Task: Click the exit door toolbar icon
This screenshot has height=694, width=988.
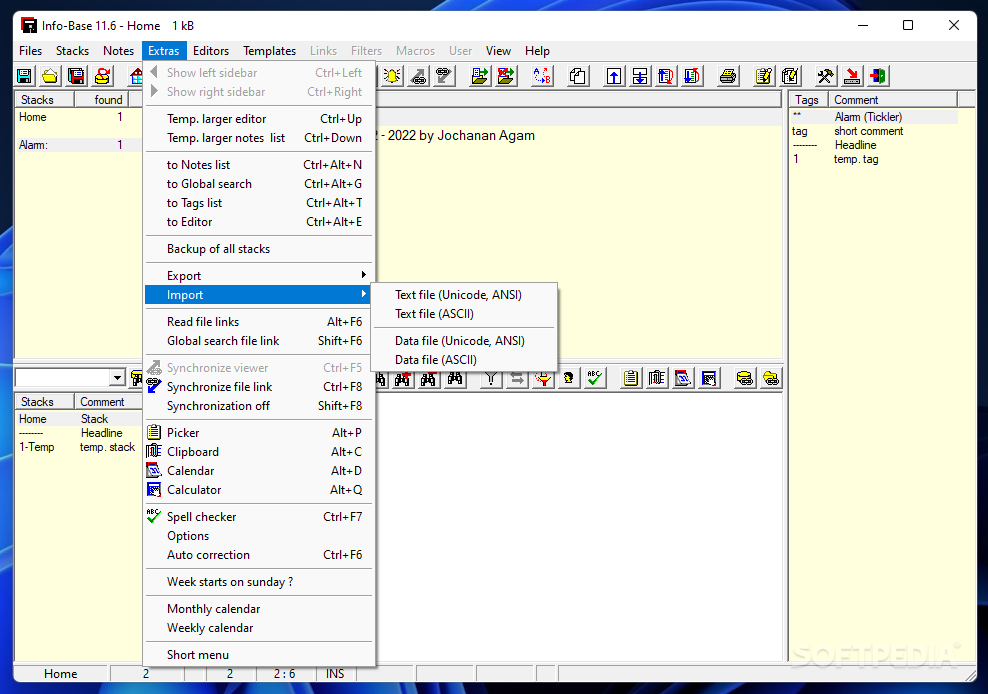Action: (878, 76)
